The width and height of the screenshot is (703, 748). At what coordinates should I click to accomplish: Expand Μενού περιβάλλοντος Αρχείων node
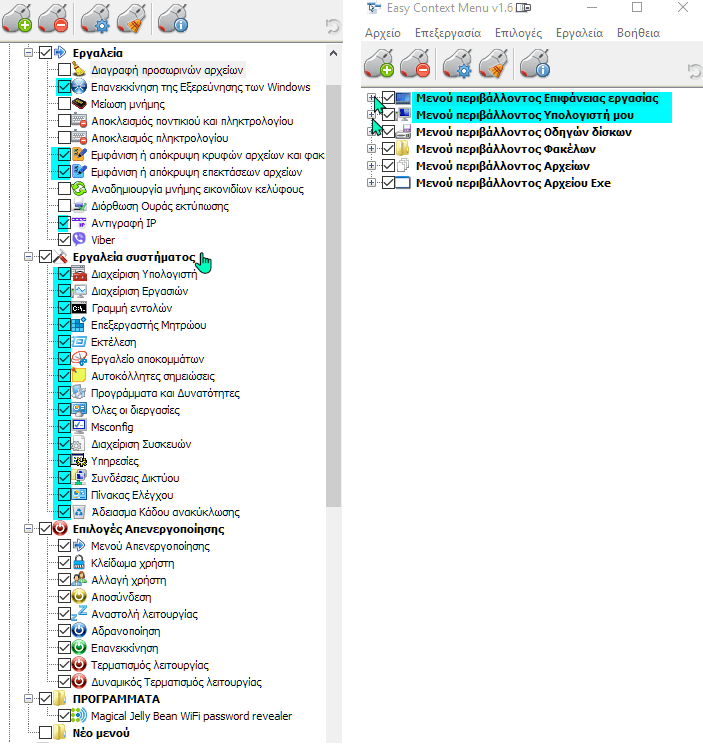pos(371,166)
